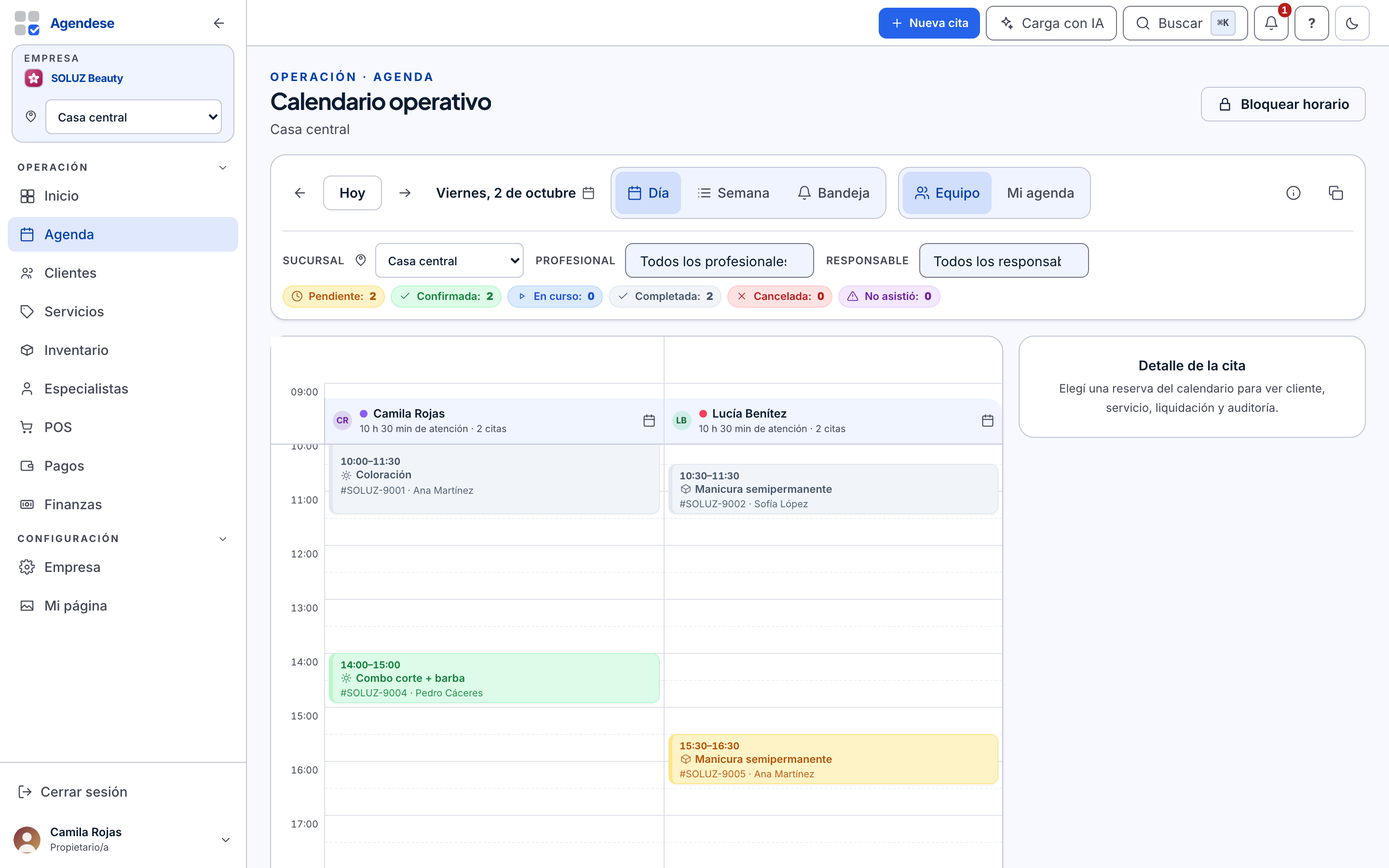
Task: Open the help question mark button
Action: click(x=1311, y=23)
